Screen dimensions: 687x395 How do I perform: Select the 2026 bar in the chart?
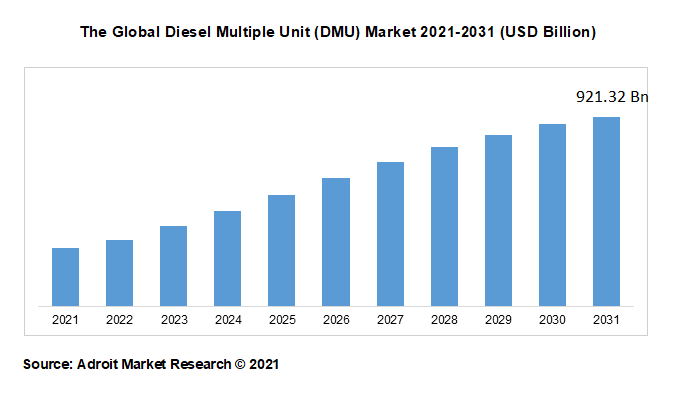coord(336,242)
